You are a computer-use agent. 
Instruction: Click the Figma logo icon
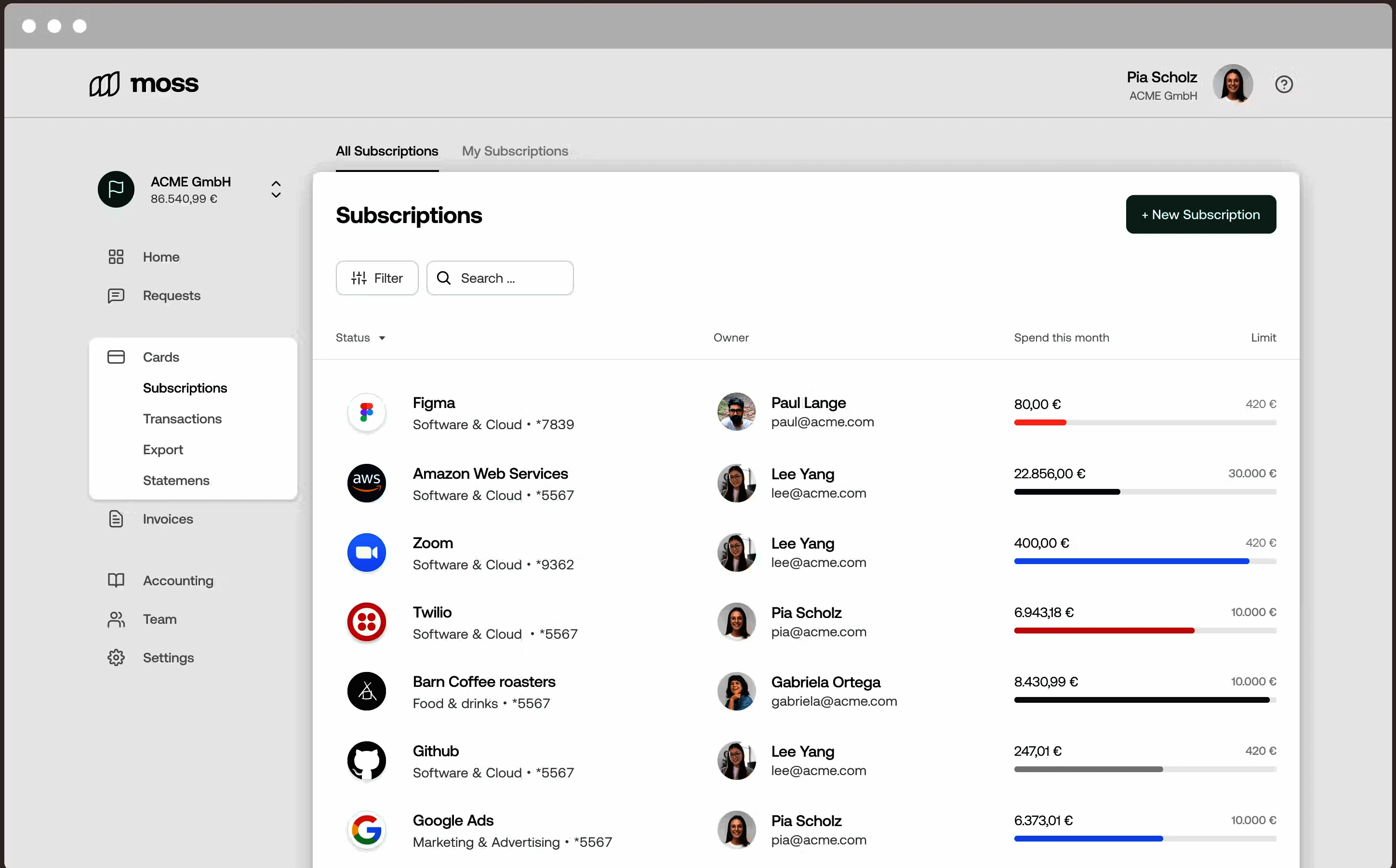[x=366, y=412]
